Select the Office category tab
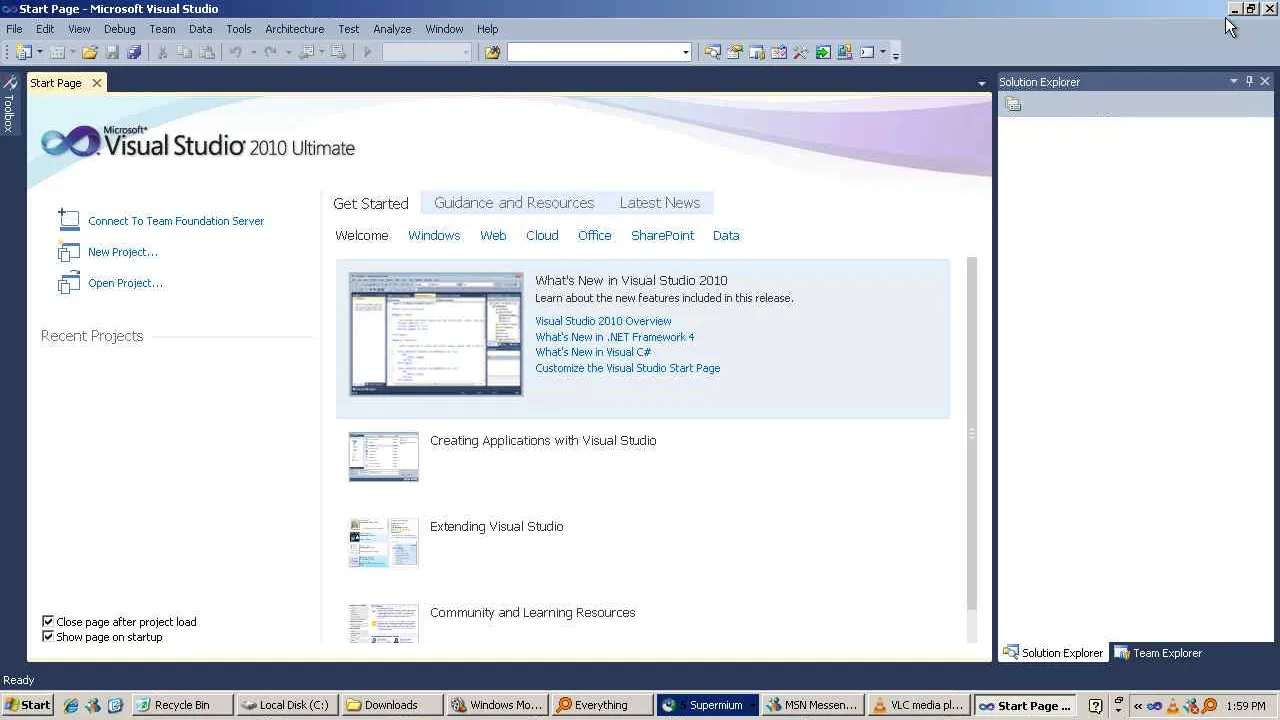 click(594, 235)
